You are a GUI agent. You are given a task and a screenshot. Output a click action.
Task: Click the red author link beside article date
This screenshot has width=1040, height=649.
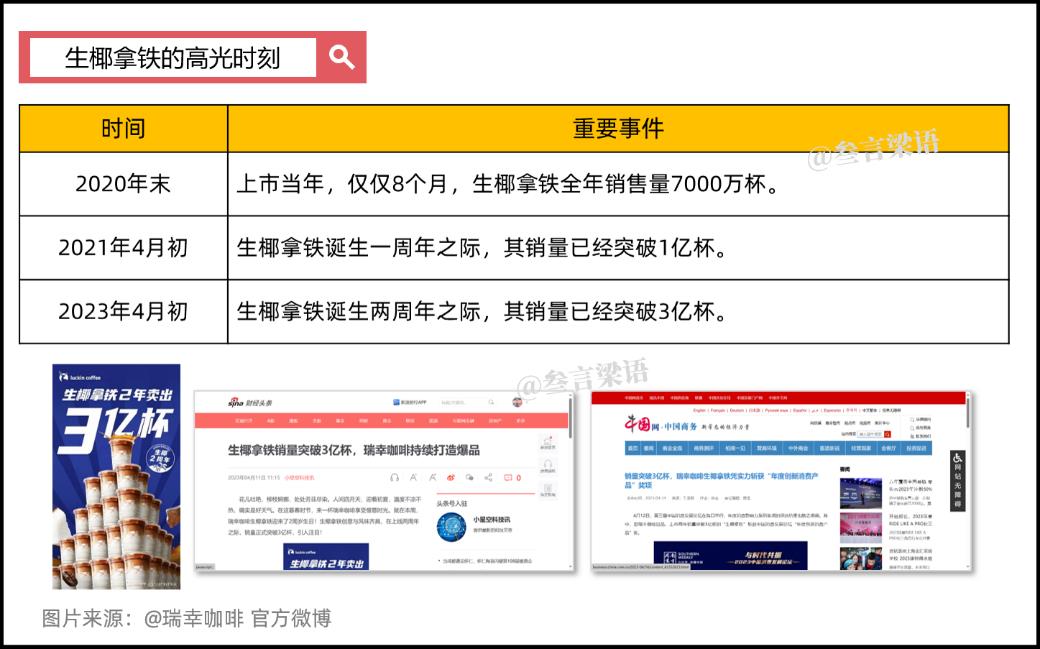[x=299, y=478]
